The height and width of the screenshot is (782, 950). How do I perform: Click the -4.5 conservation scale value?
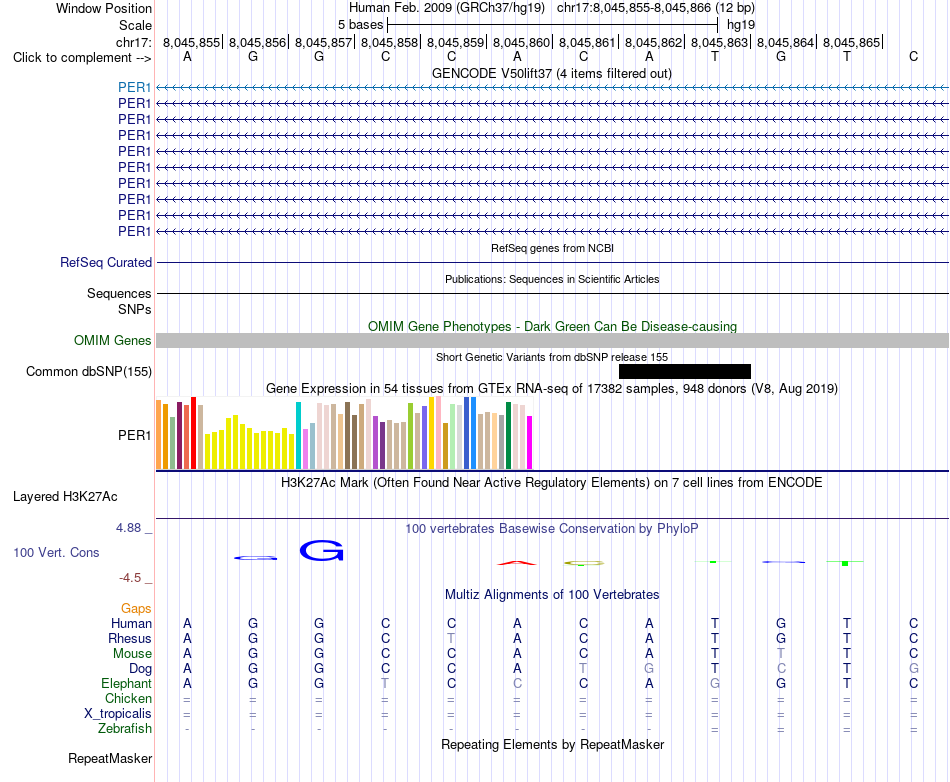click(x=130, y=578)
